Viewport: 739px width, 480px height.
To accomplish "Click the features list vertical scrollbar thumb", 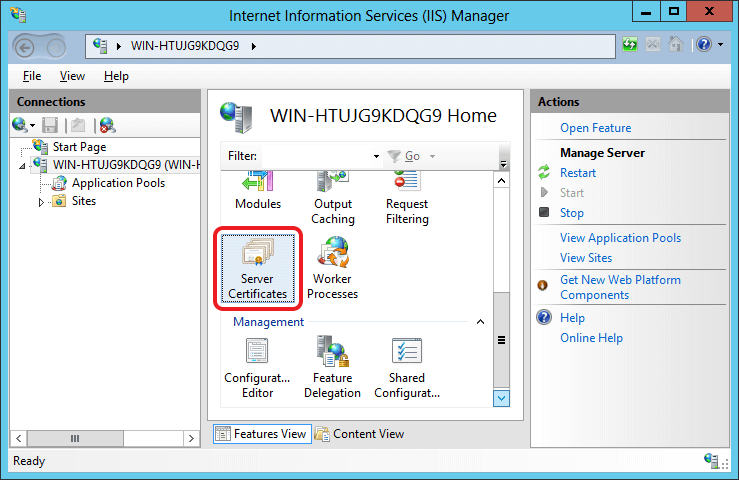I will point(501,340).
